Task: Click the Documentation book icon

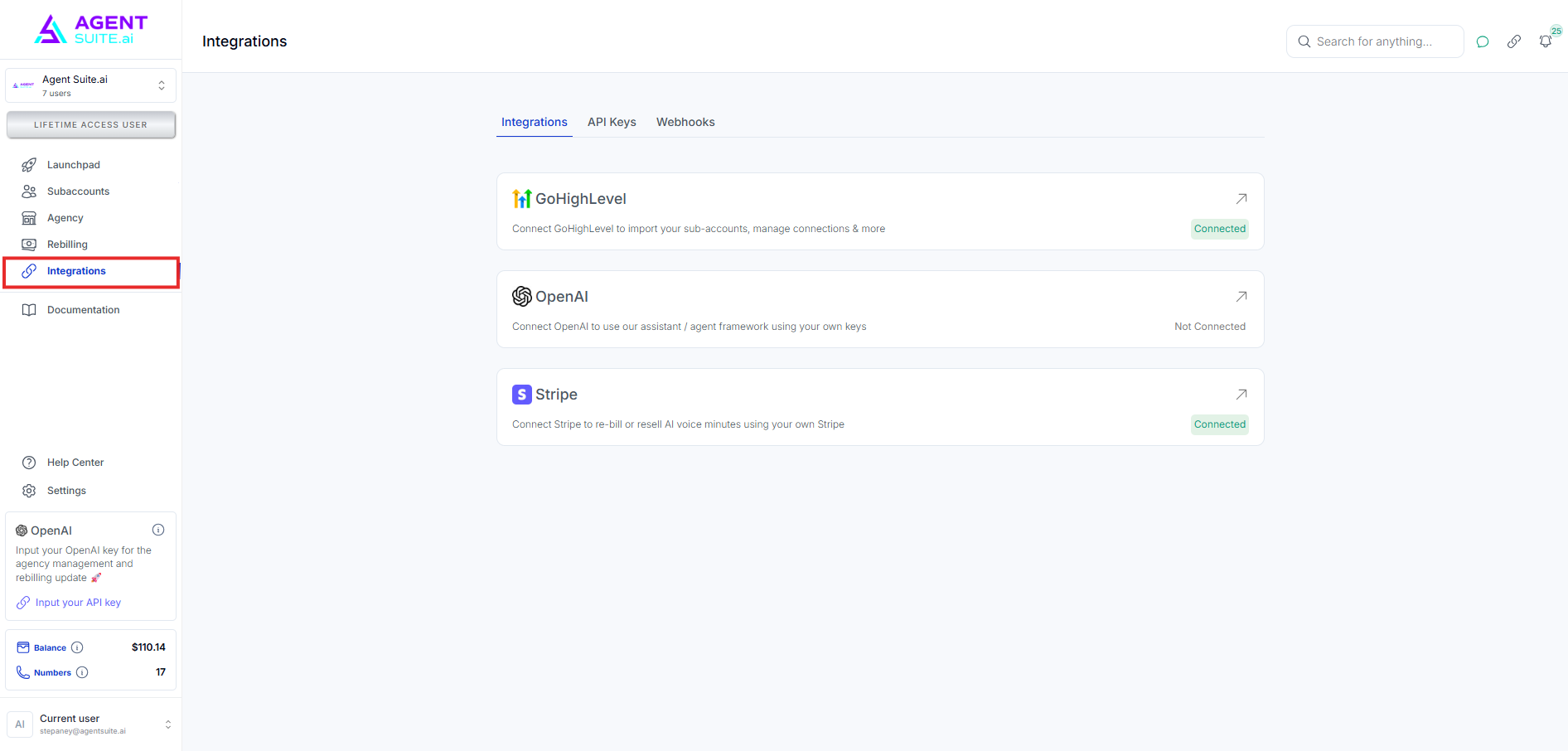Action: pos(29,310)
